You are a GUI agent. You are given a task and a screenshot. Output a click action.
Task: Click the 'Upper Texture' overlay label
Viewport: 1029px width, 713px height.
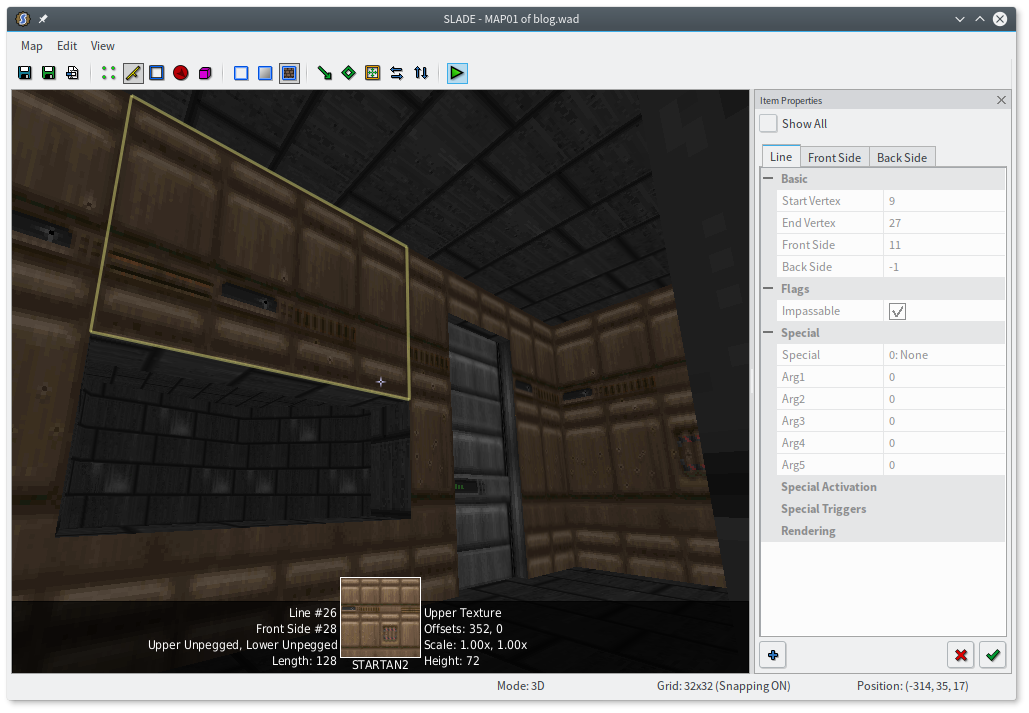463,613
